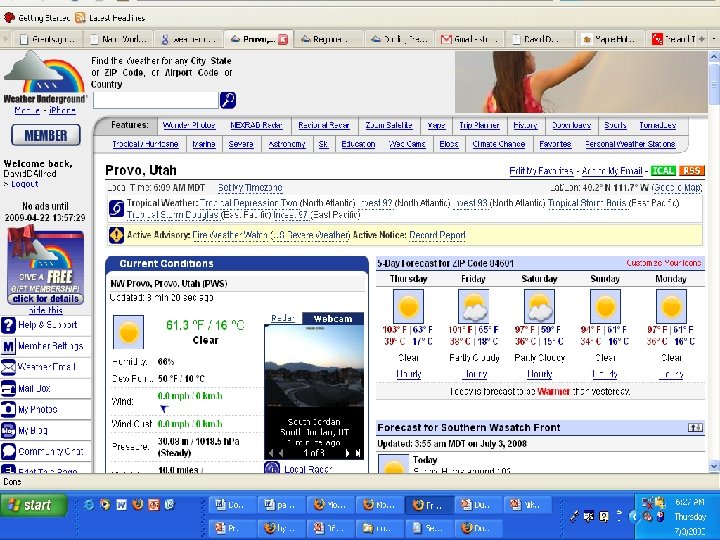This screenshot has height=540, width=720.
Task: Click the Firefox quick launch icon
Action: click(137, 505)
